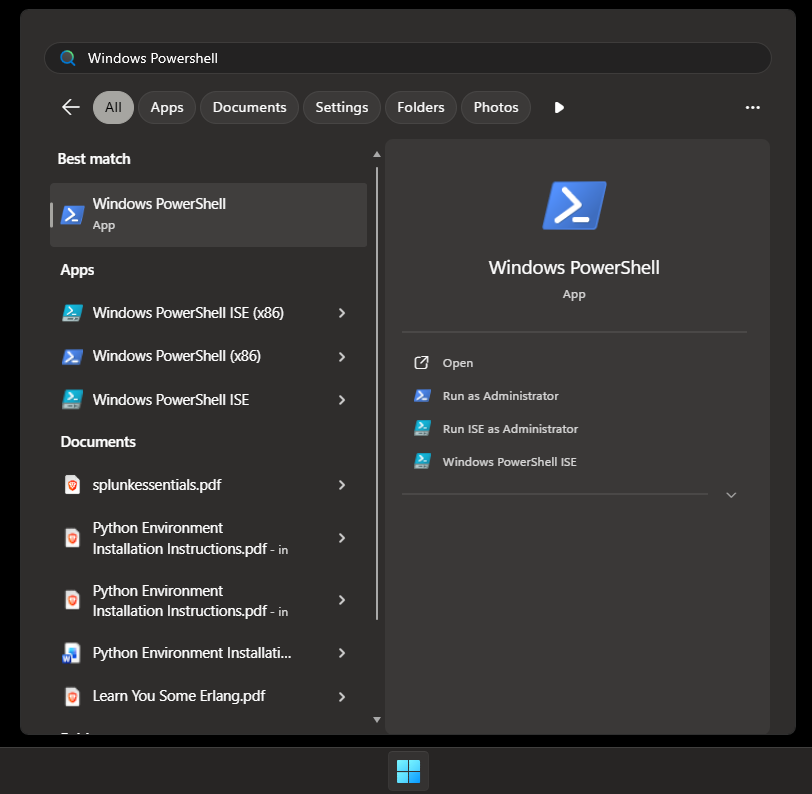Click the Windows PowerShell ISE app icon in list

[72, 400]
